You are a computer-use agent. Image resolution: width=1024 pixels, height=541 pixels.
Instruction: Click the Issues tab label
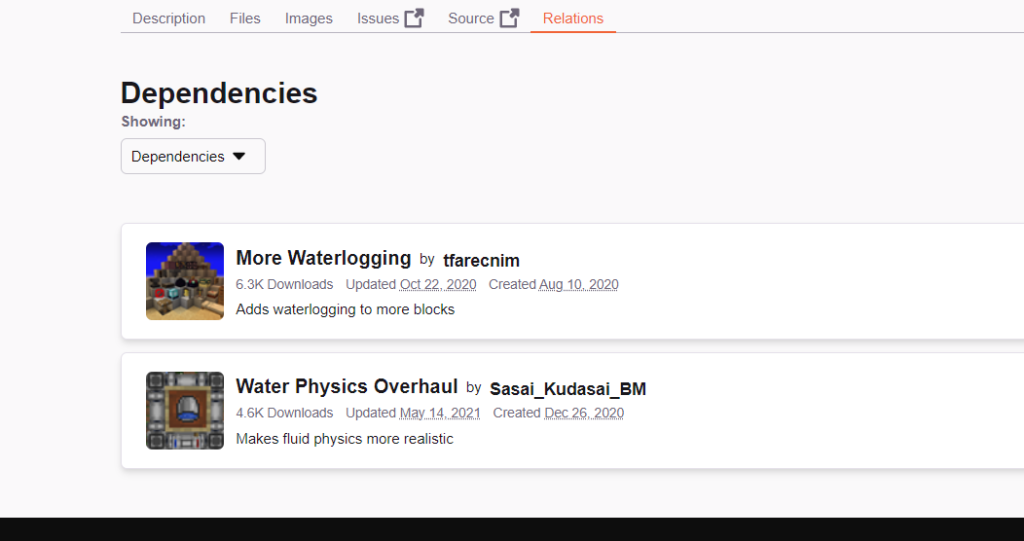(378, 18)
